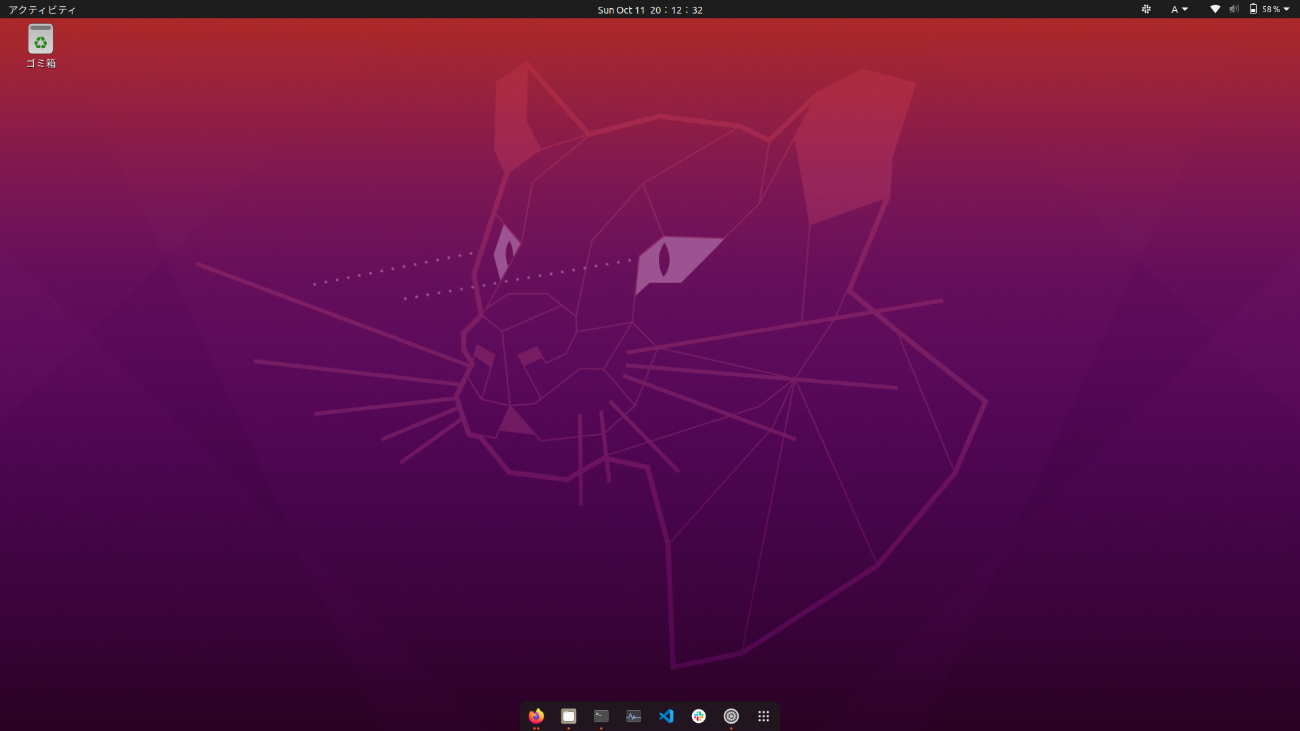Expand the system menu arrow beside 58 %
The height and width of the screenshot is (731, 1300).
(x=1286, y=9)
